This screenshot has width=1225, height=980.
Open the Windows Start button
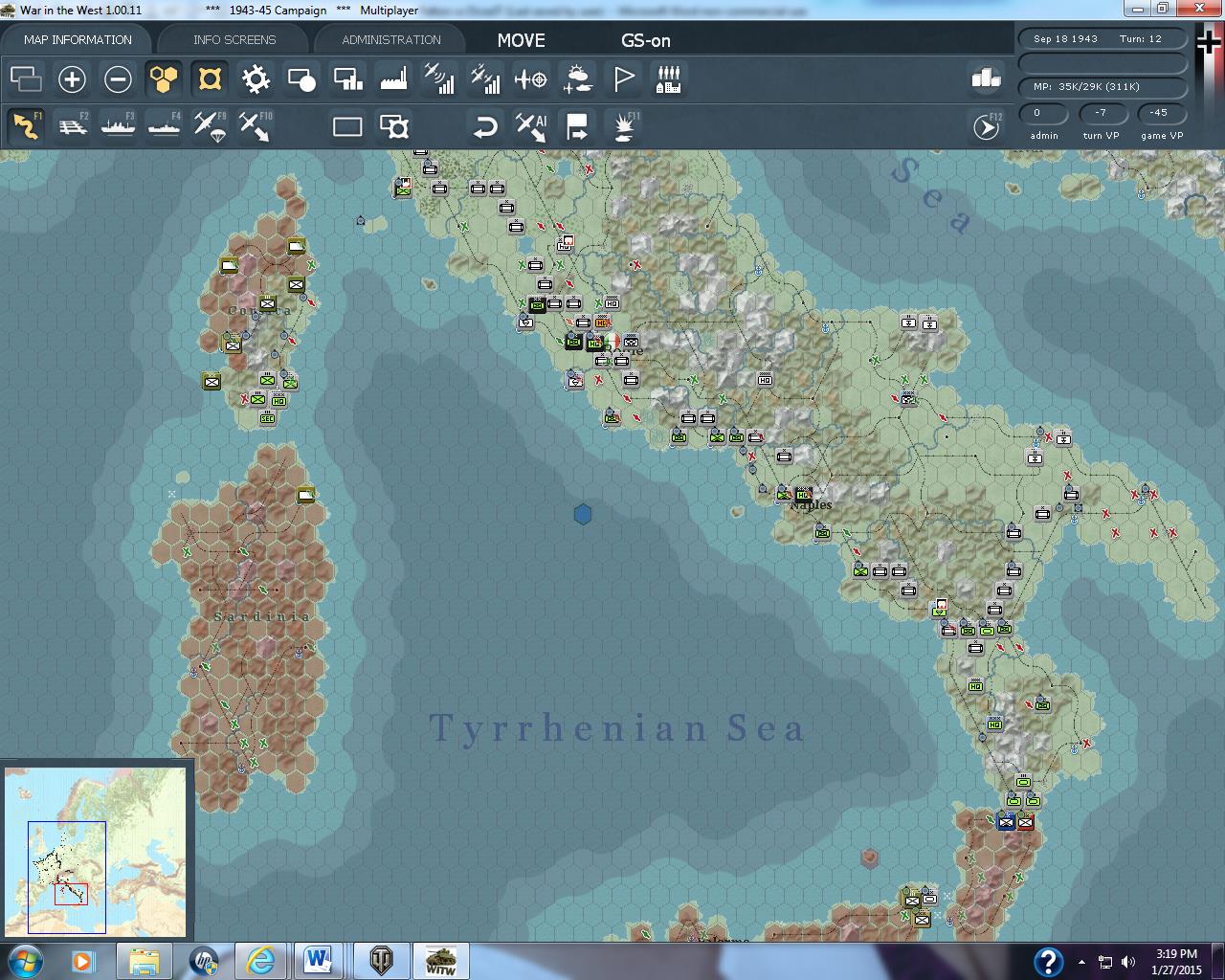(24, 961)
